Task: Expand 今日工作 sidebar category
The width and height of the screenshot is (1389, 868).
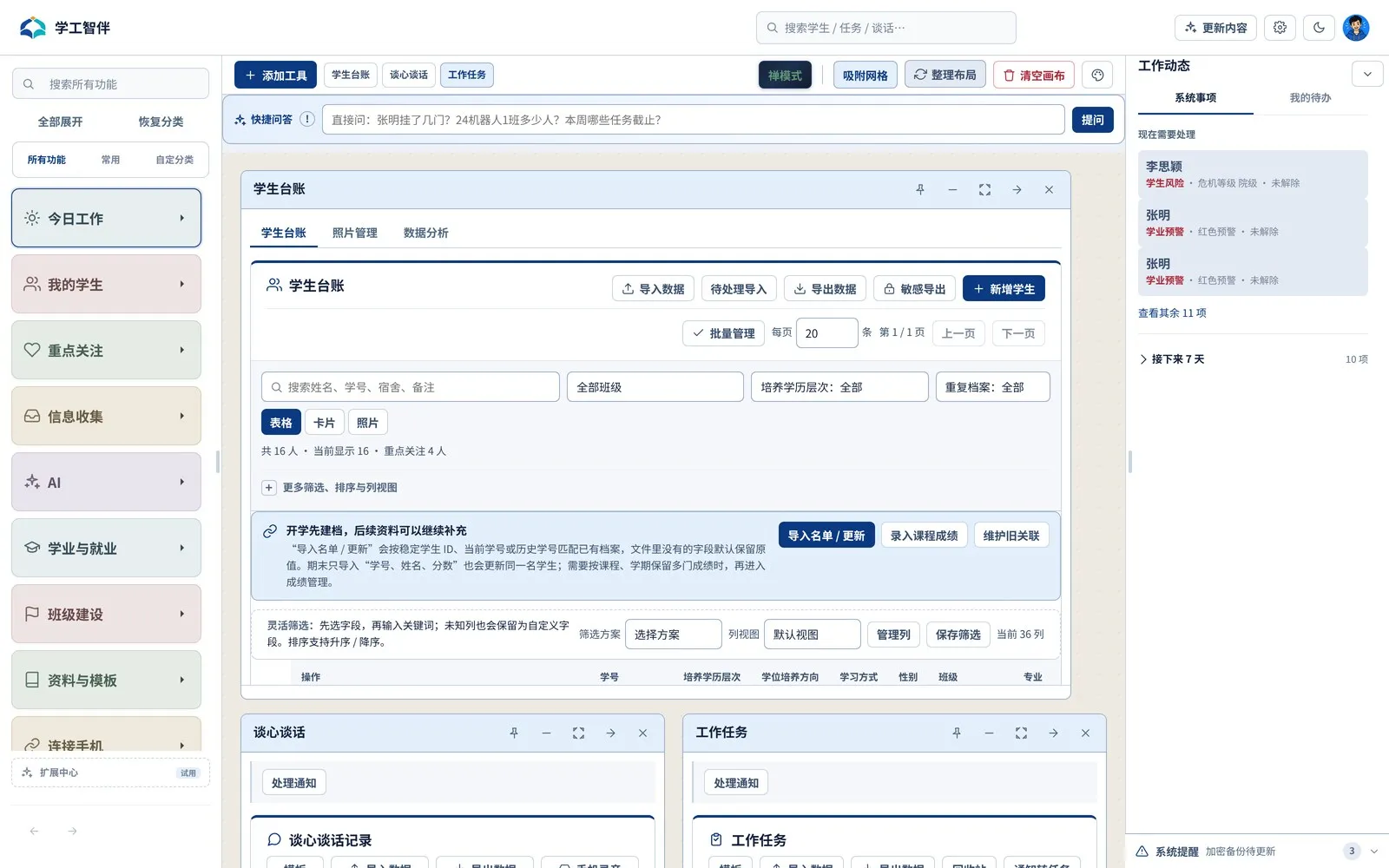Action: (106, 218)
